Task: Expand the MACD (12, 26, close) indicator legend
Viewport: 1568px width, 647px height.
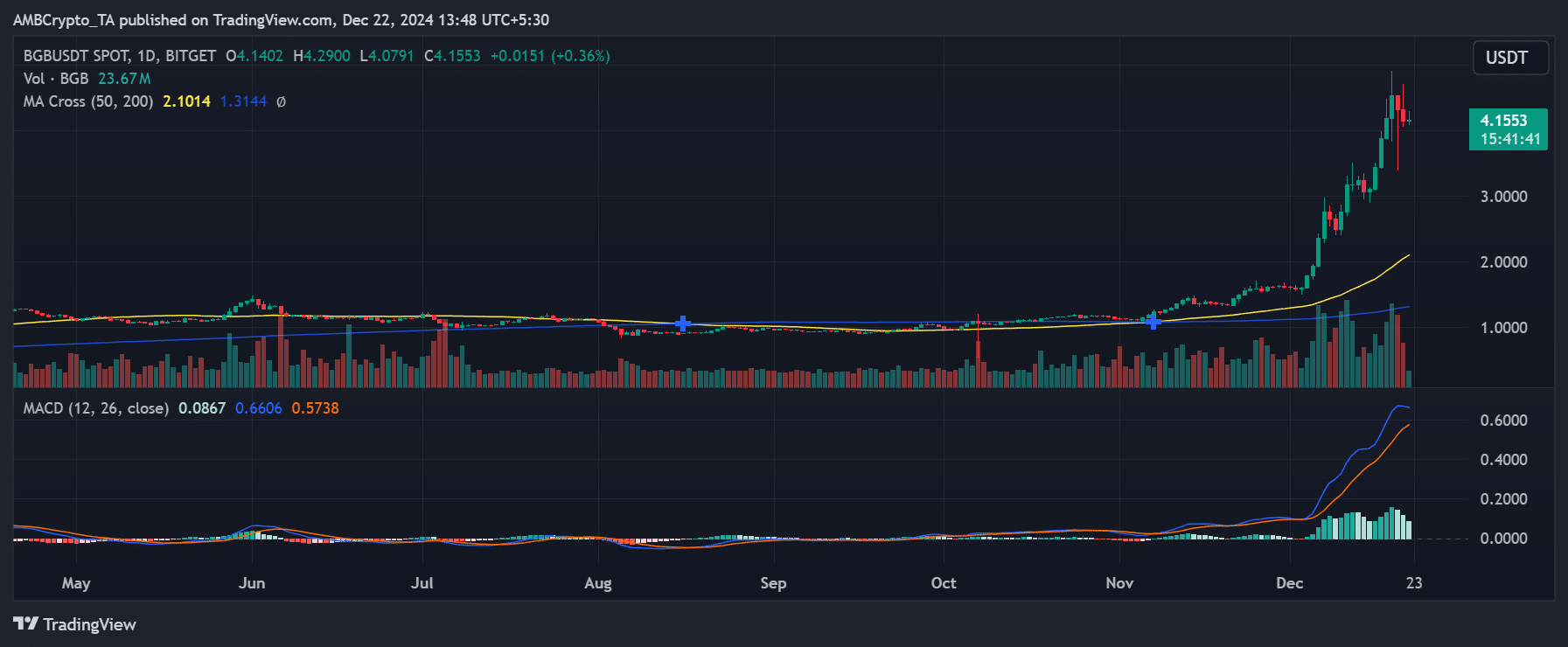Action: (95, 408)
